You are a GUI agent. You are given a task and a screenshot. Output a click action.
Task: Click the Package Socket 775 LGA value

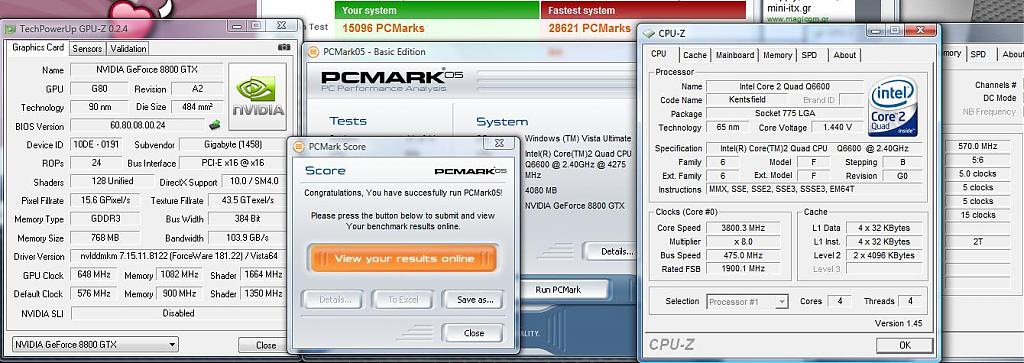pyautogui.click(x=784, y=114)
